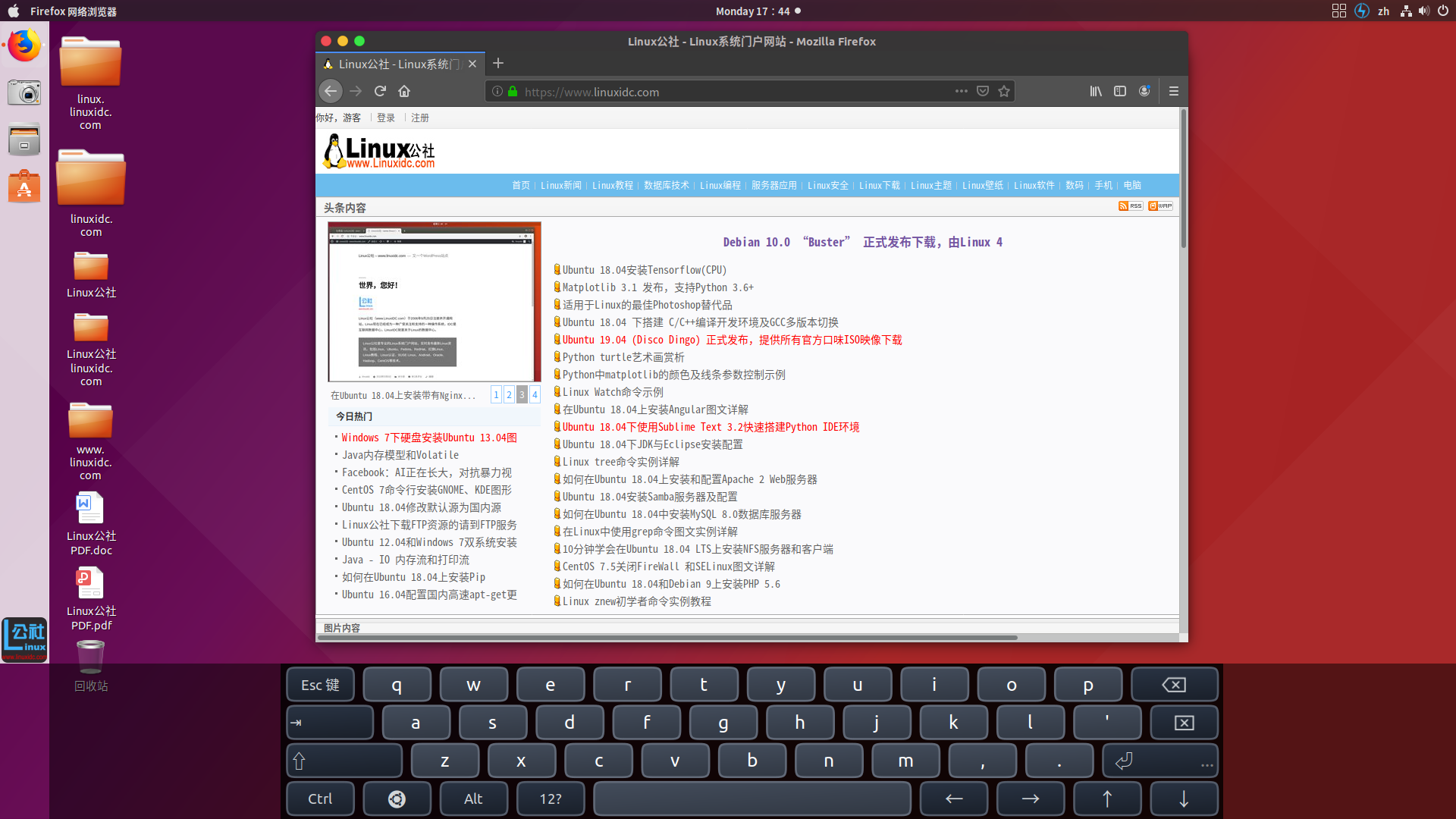Open the system power menu
Image resolution: width=1456 pixels, height=819 pixels.
tap(1442, 11)
